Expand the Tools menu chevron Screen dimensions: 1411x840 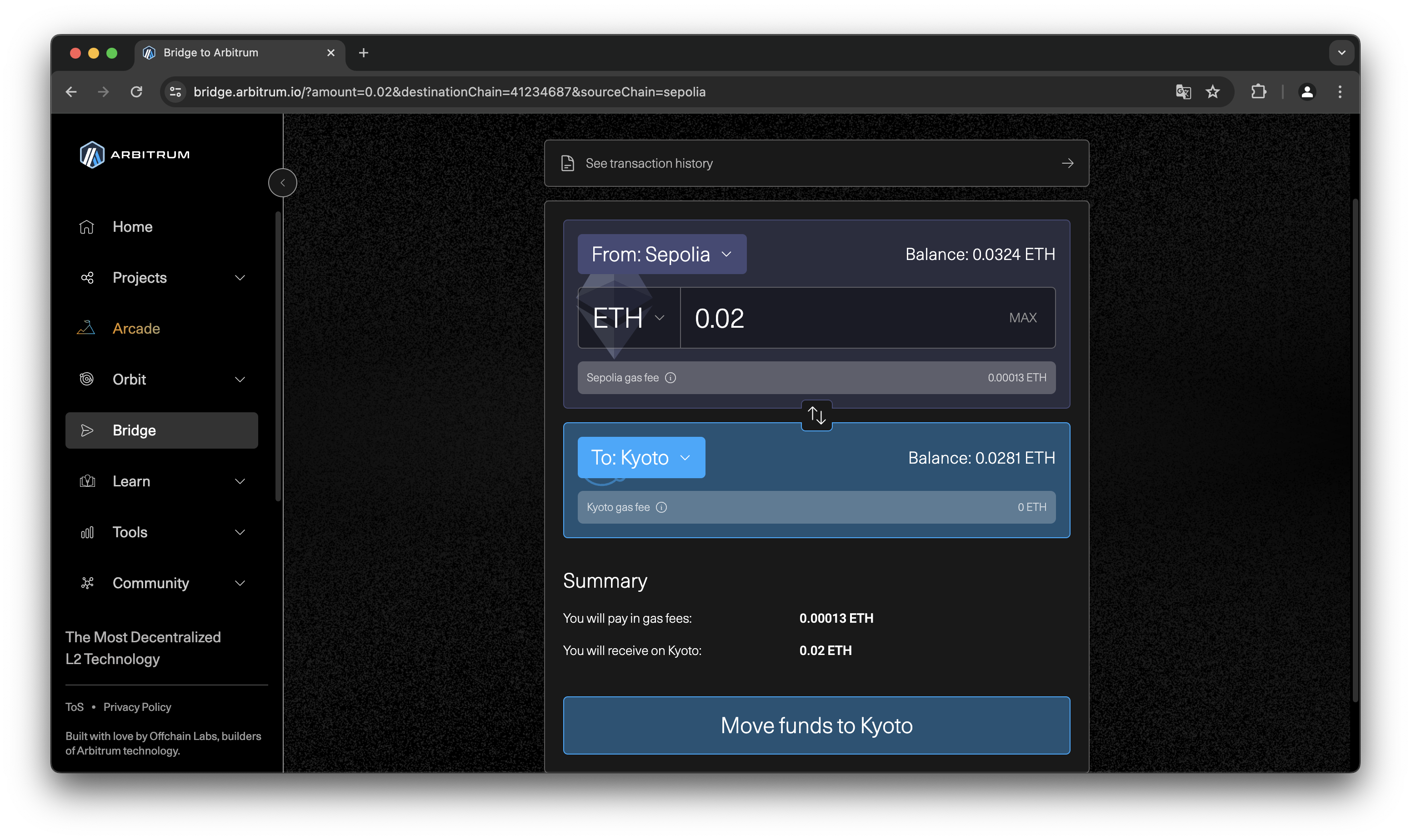[x=240, y=532]
